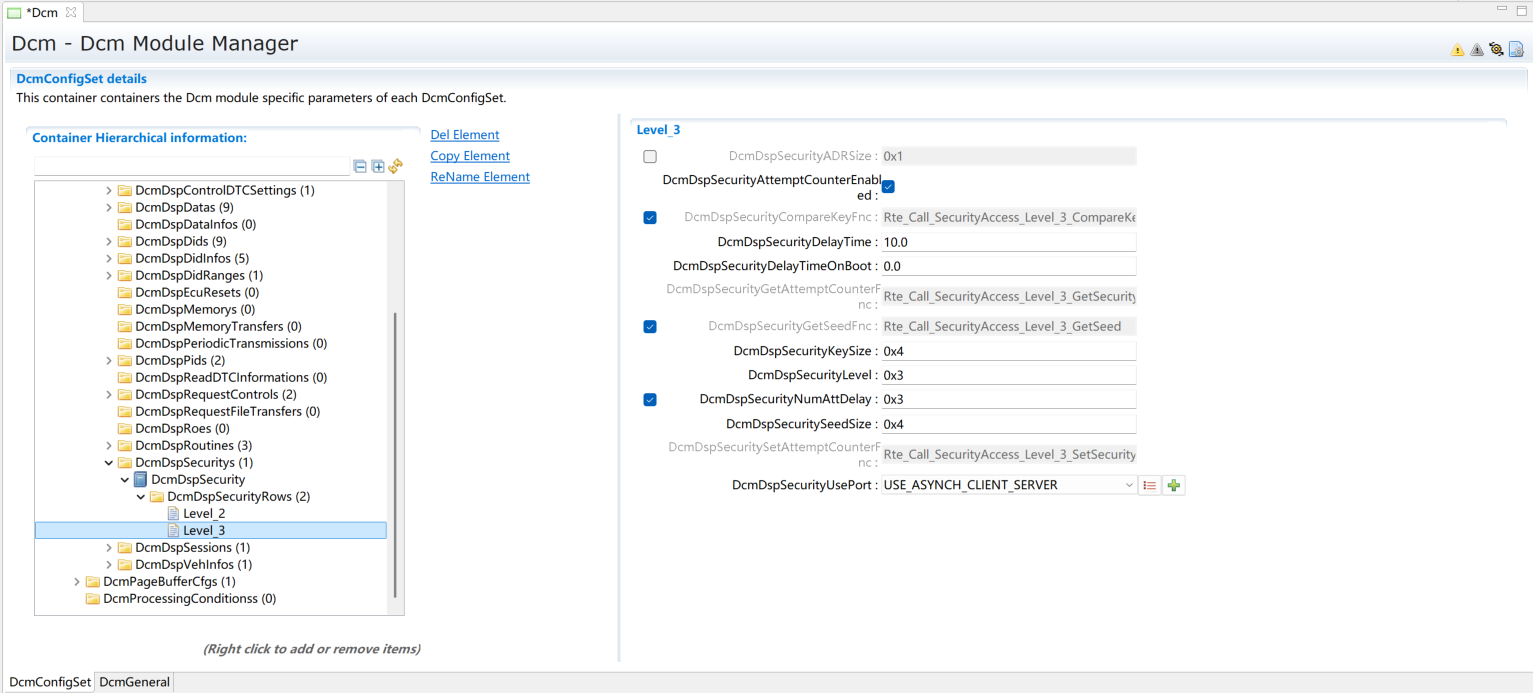Click the Del Element link
Screen dimensions: 1533x693
(x=464, y=135)
